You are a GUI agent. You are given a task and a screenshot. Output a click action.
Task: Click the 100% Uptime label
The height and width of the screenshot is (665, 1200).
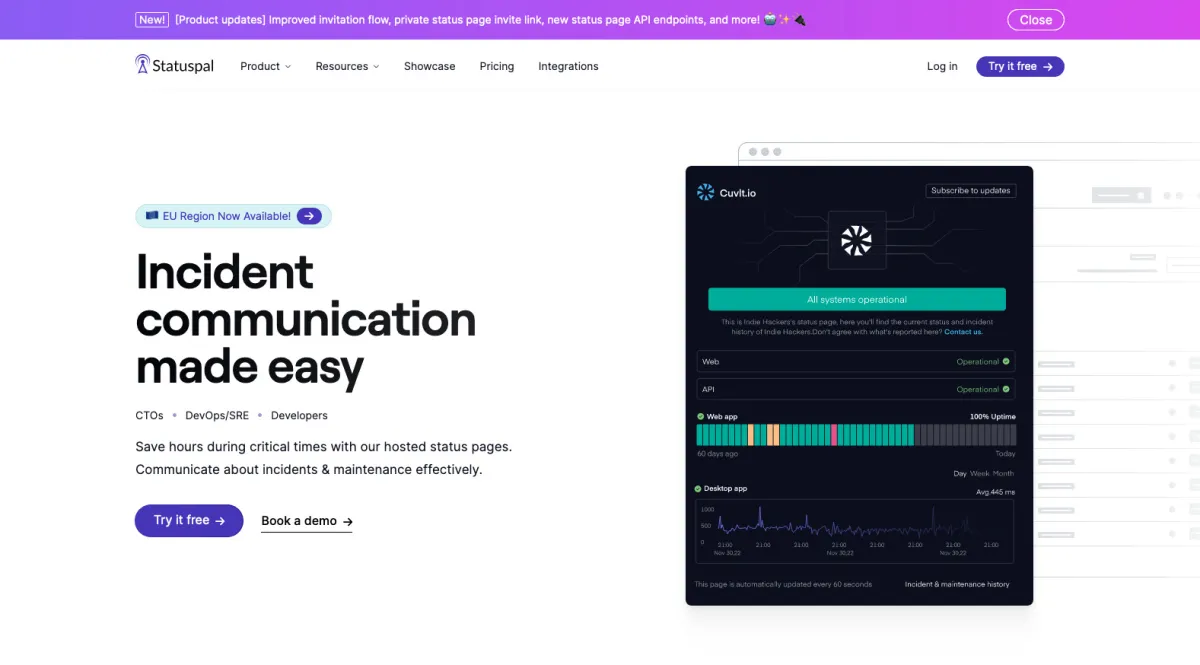point(992,416)
